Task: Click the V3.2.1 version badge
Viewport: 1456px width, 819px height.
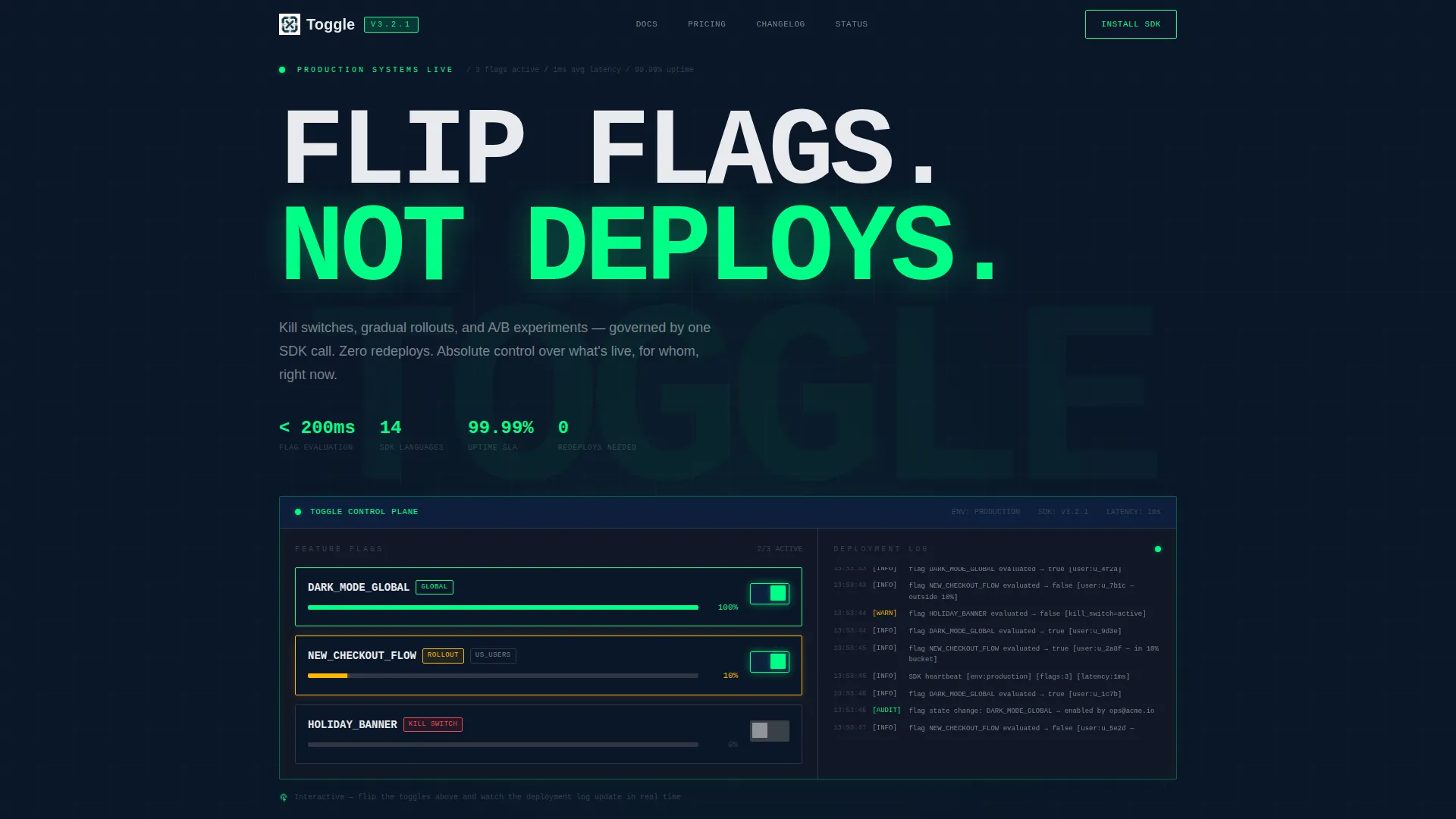Action: (x=391, y=24)
